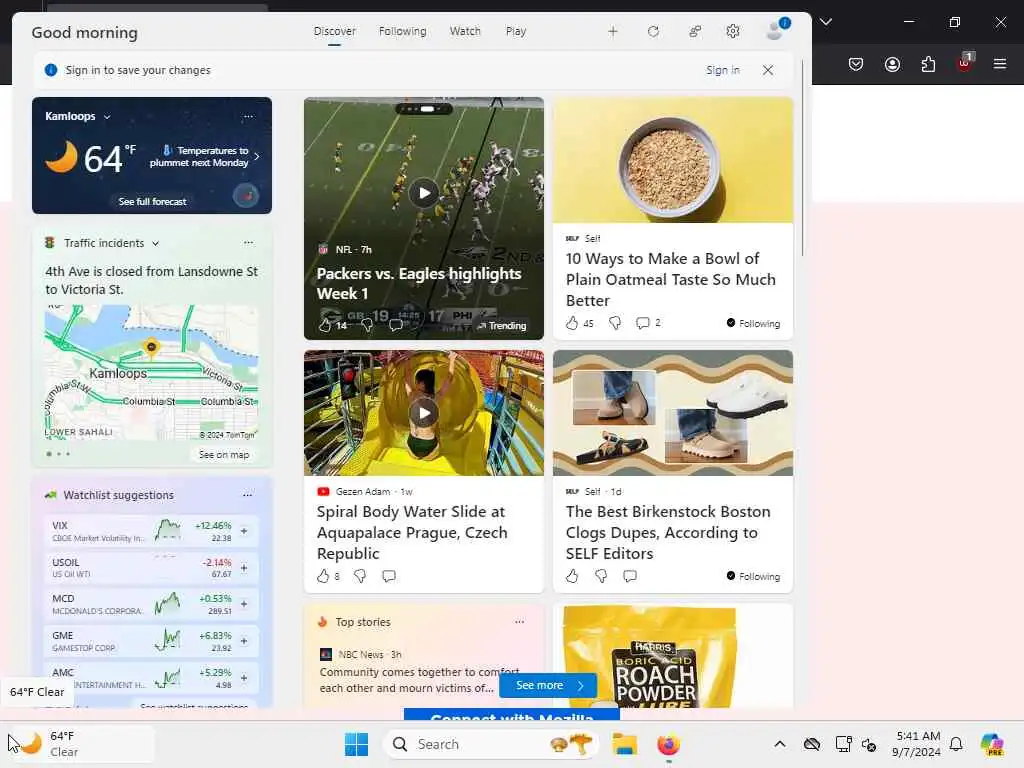Dislike the oatmeal article
The width and height of the screenshot is (1024, 768).
(x=615, y=323)
